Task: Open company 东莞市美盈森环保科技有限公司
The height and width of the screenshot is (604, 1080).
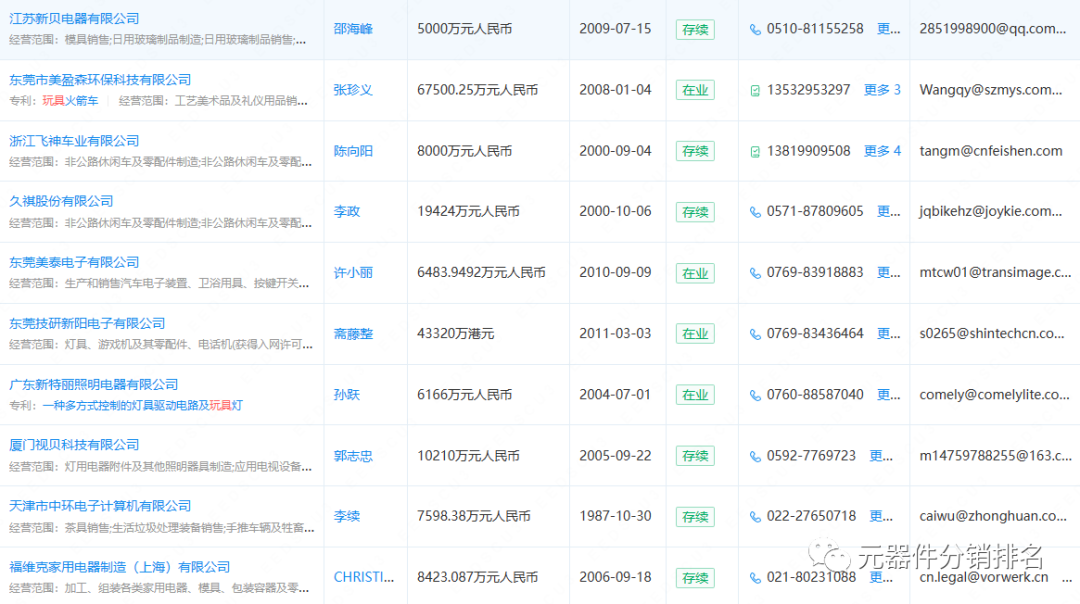Action: pos(100,80)
